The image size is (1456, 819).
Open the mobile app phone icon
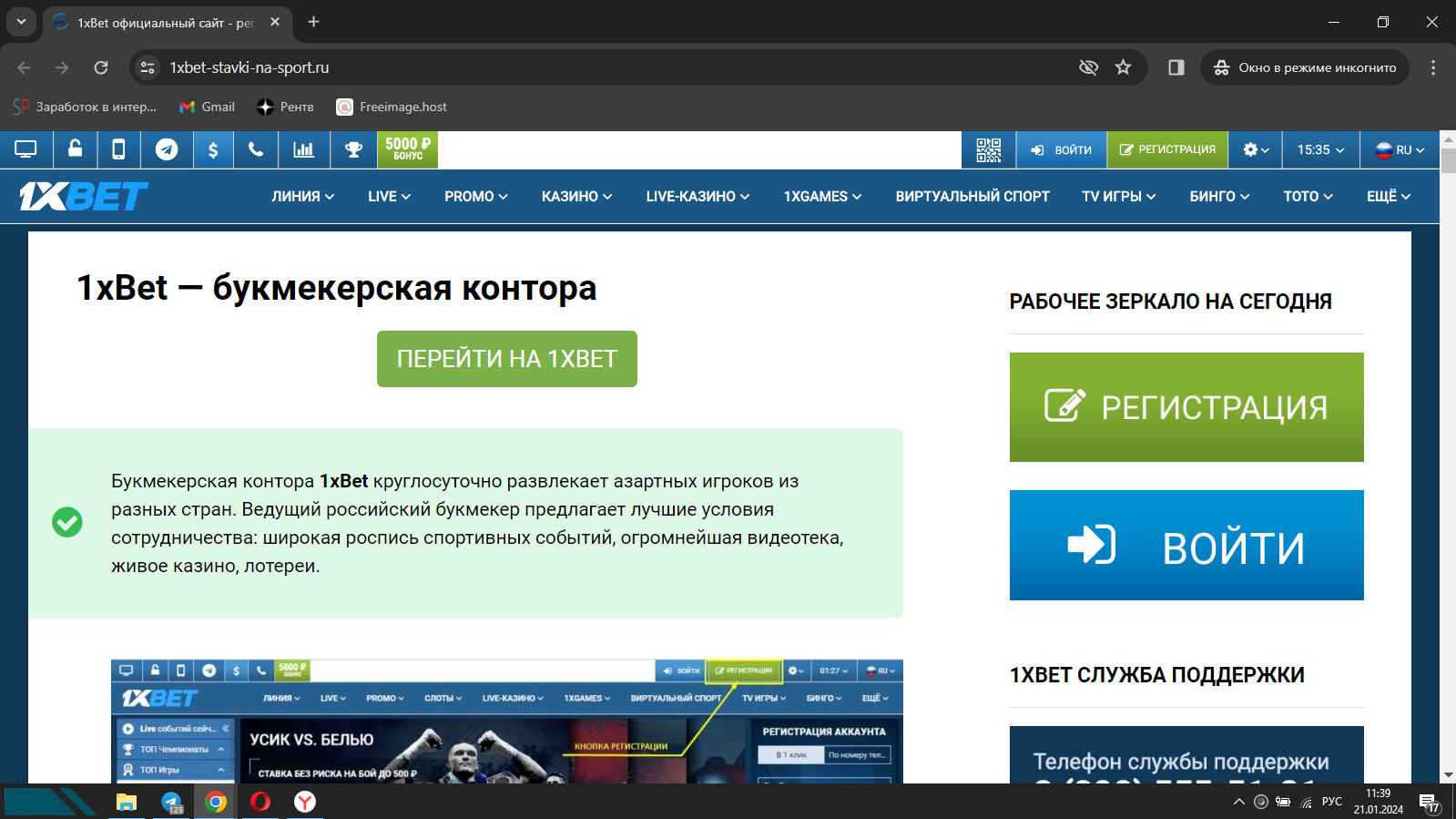coord(118,149)
